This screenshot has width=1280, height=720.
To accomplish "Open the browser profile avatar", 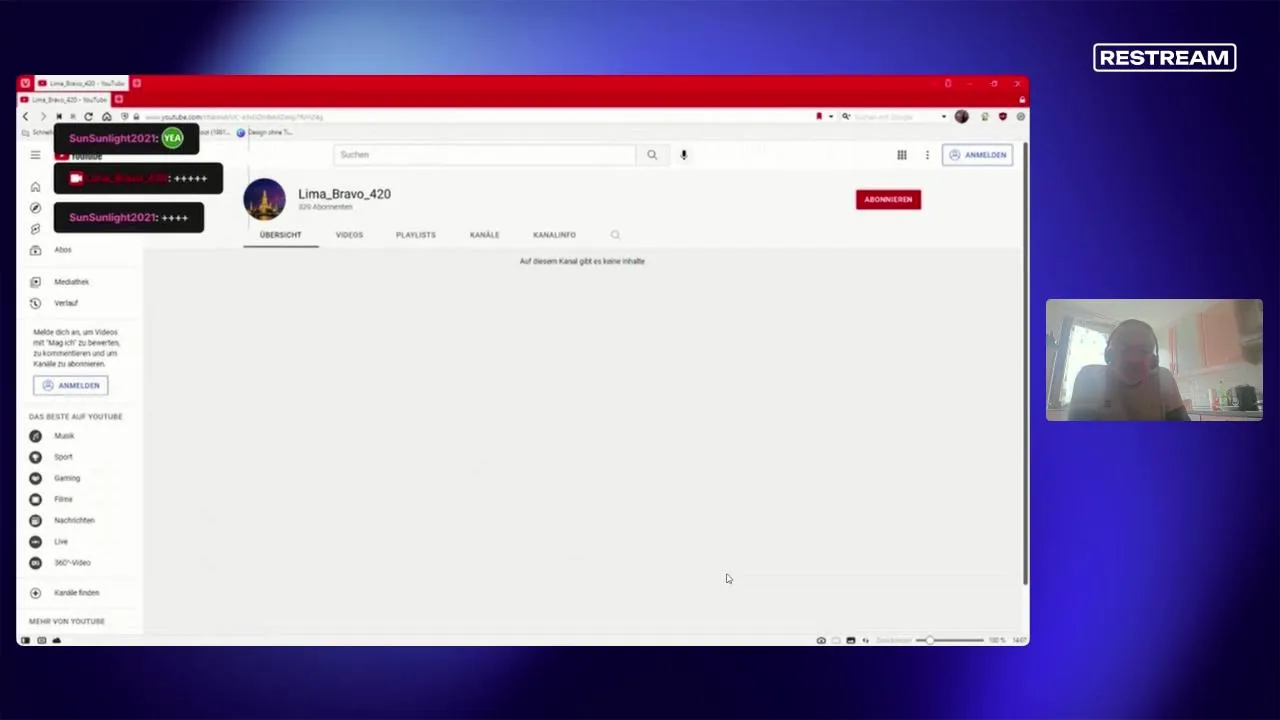I will [x=961, y=117].
